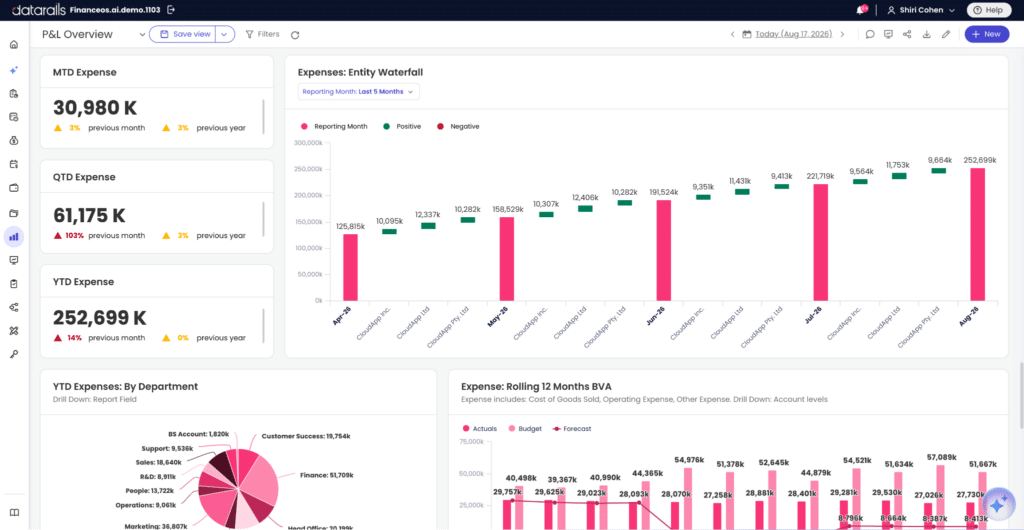
Task: Open the Home icon in sidebar
Action: click(x=14, y=45)
